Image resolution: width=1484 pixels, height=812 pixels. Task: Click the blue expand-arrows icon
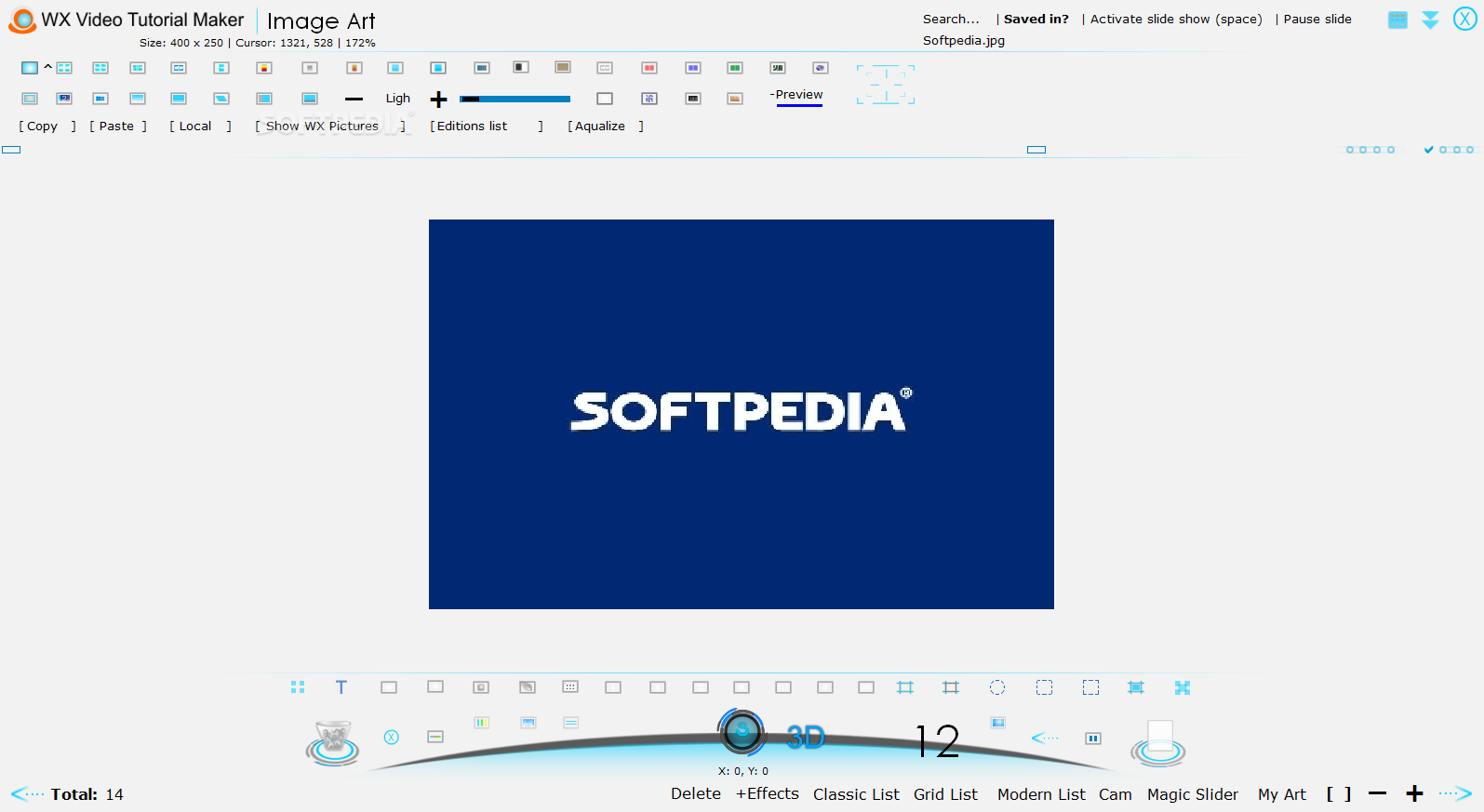pos(1183,687)
